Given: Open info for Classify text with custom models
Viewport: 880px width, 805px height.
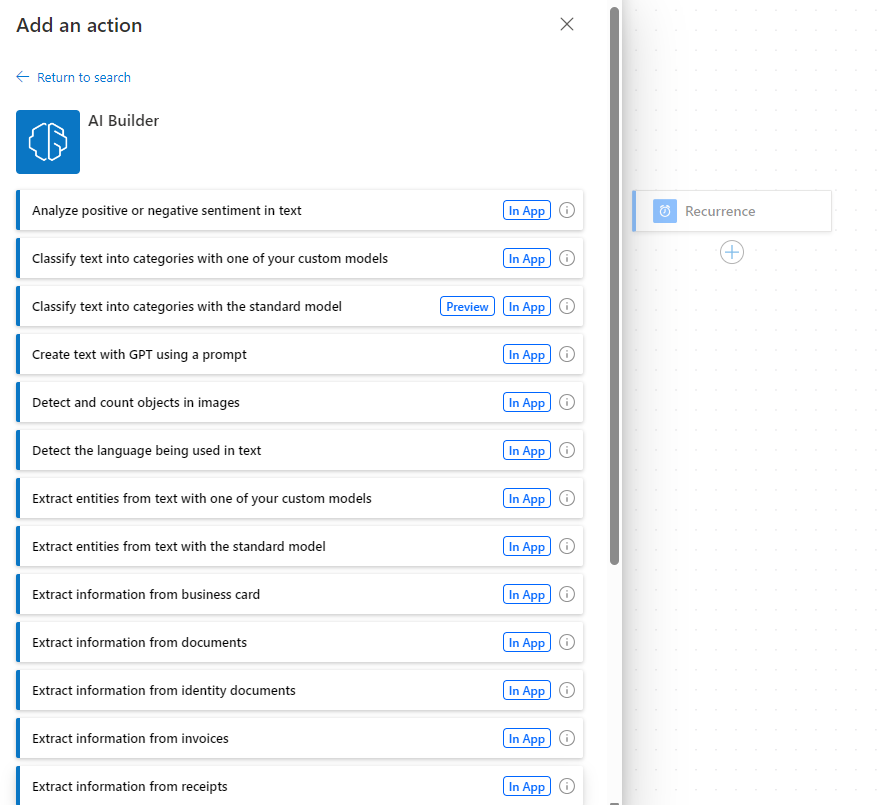Looking at the screenshot, I should pos(567,258).
